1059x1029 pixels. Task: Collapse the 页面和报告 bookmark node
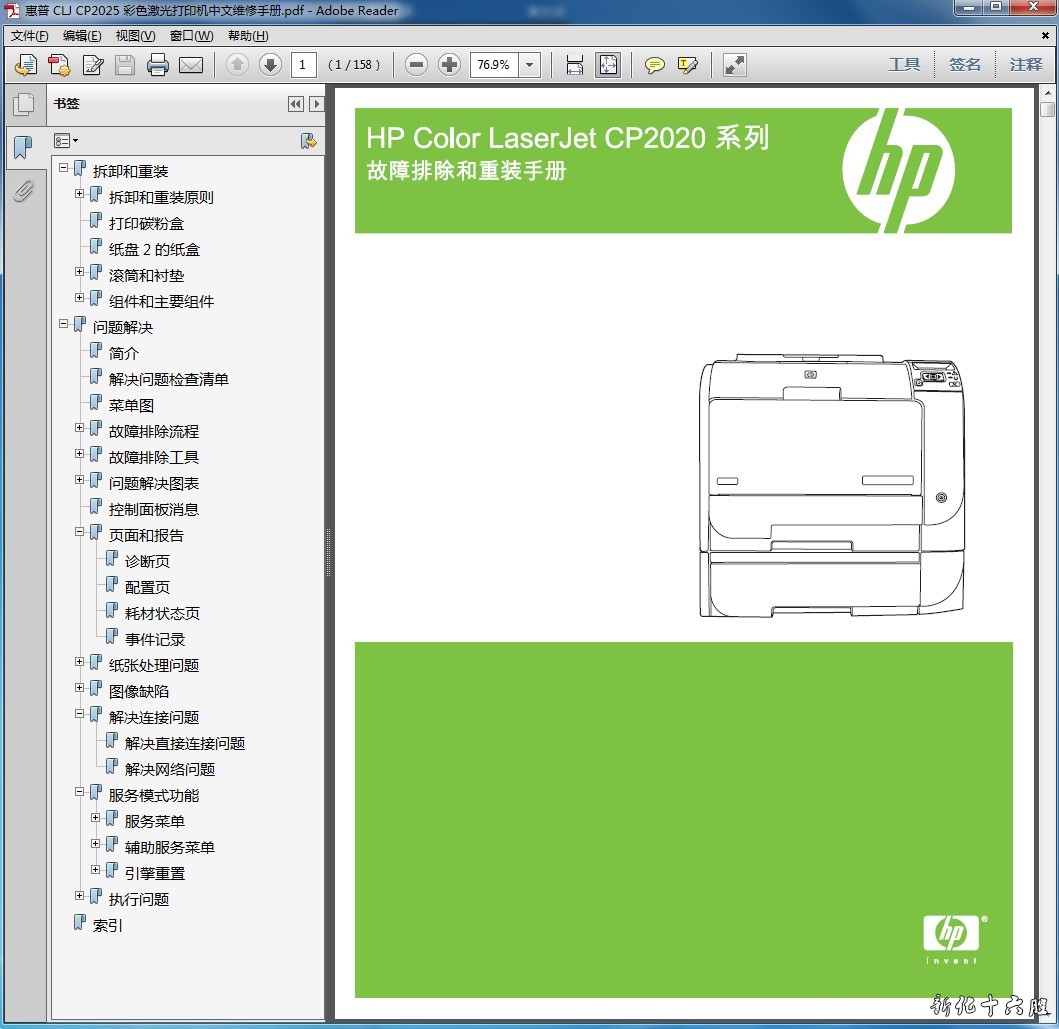point(80,534)
